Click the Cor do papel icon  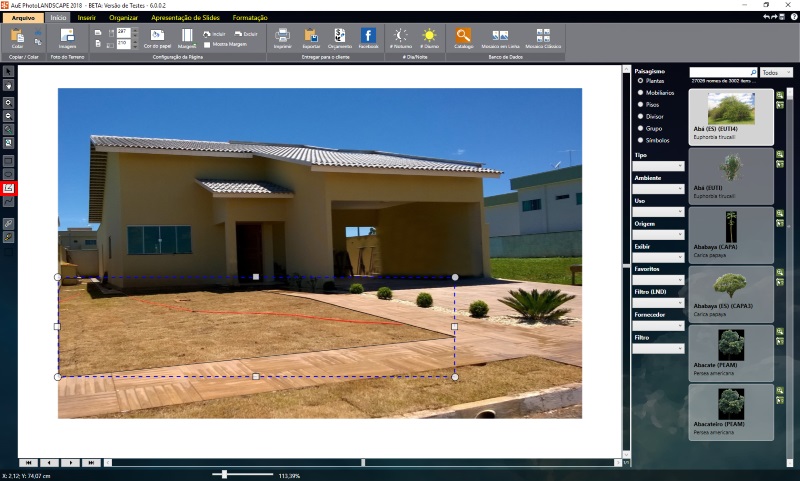click(157, 35)
